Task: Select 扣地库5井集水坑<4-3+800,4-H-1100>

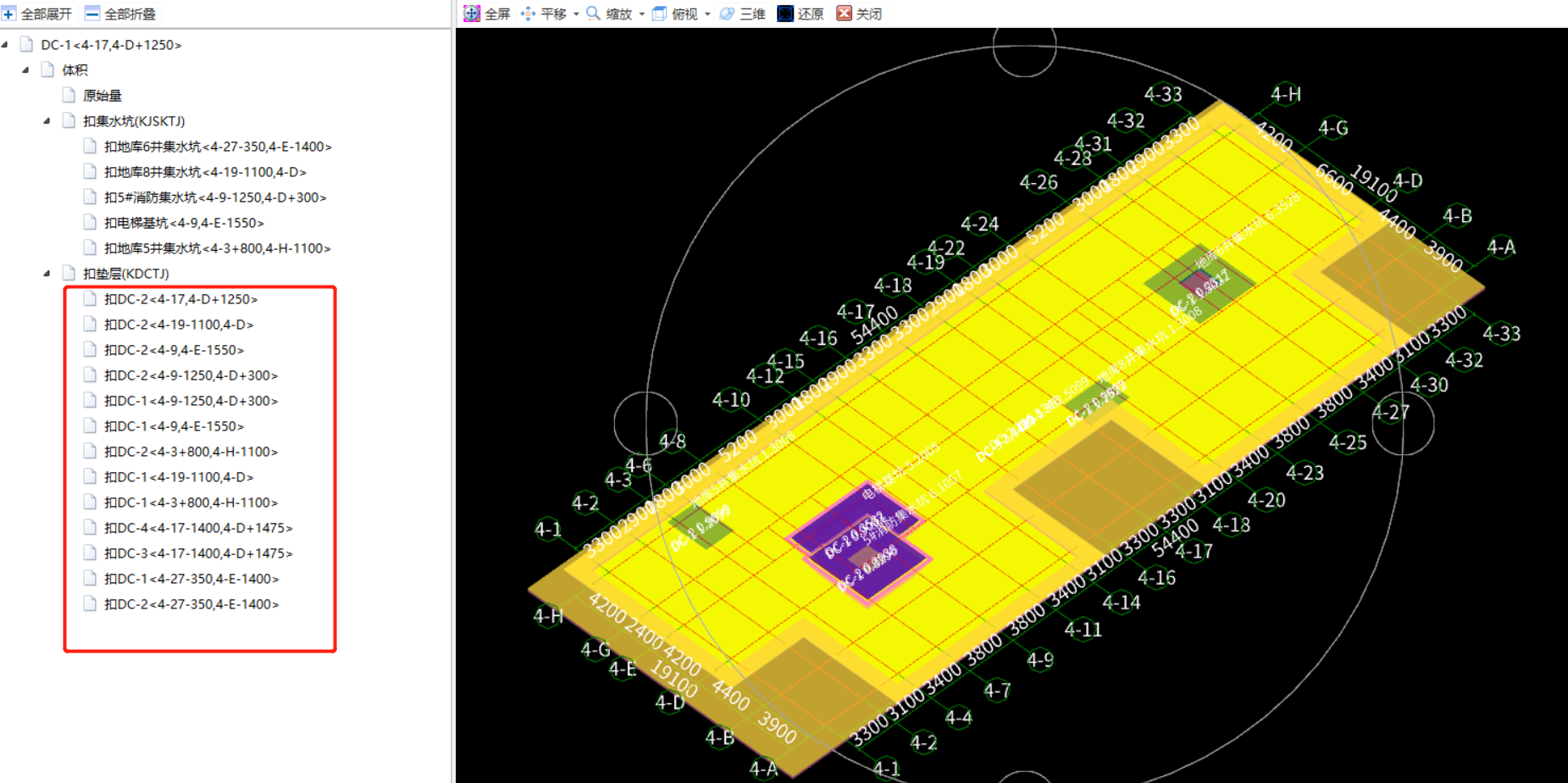Action: (x=217, y=248)
